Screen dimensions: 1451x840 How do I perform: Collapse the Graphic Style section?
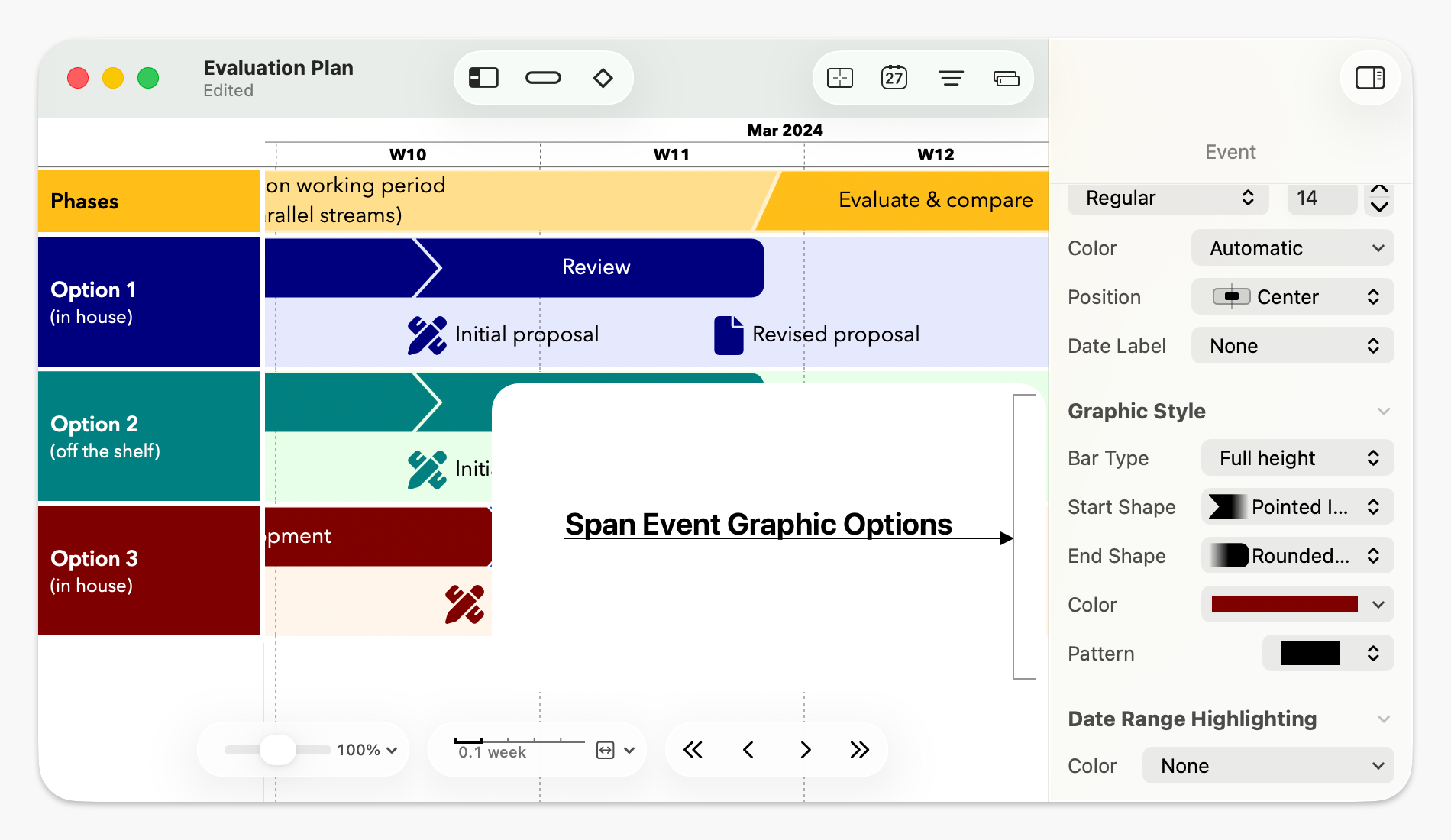tap(1384, 411)
